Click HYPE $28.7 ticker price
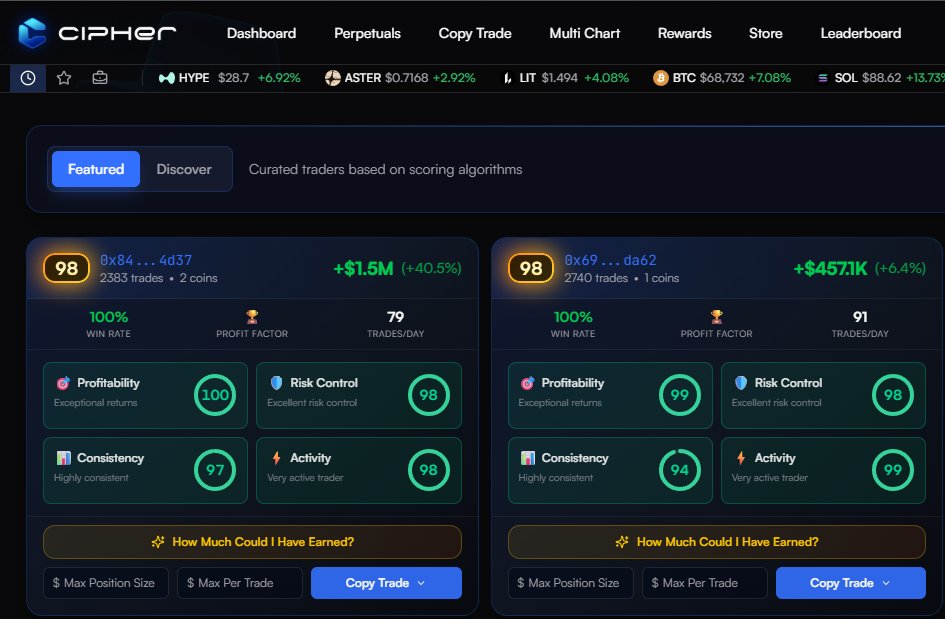Viewport: 945px width, 619px height. (233, 78)
